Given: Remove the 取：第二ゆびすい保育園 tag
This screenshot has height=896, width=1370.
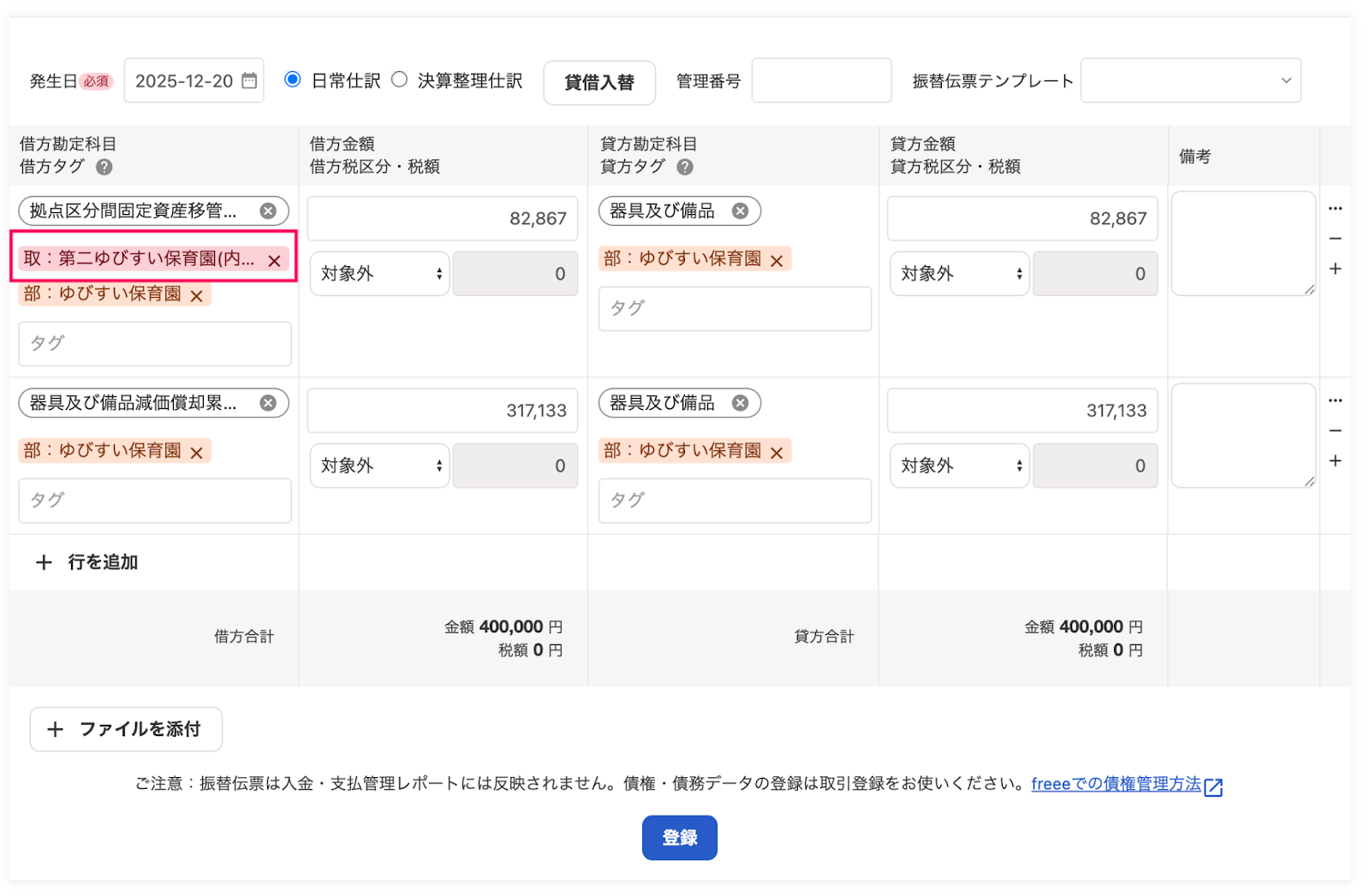Looking at the screenshot, I should tap(274, 259).
